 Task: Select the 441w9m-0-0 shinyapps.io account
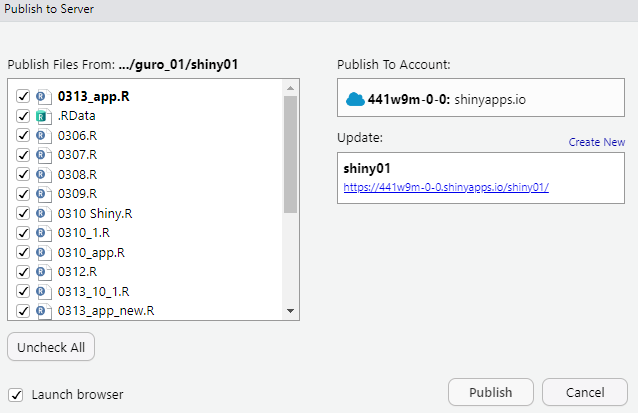point(481,98)
